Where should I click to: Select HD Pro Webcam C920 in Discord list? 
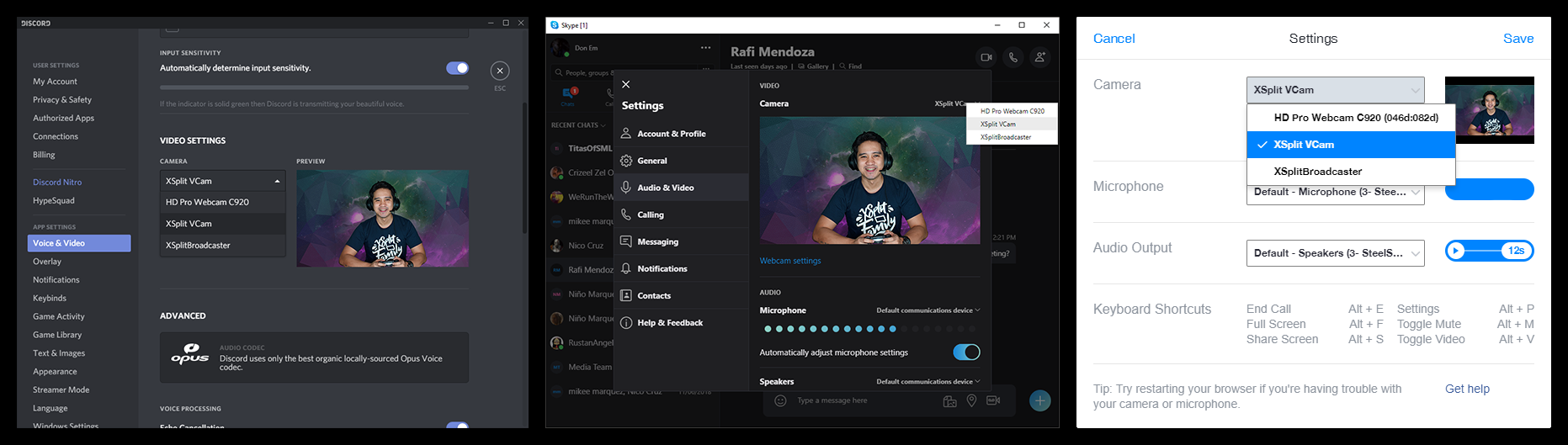207,202
